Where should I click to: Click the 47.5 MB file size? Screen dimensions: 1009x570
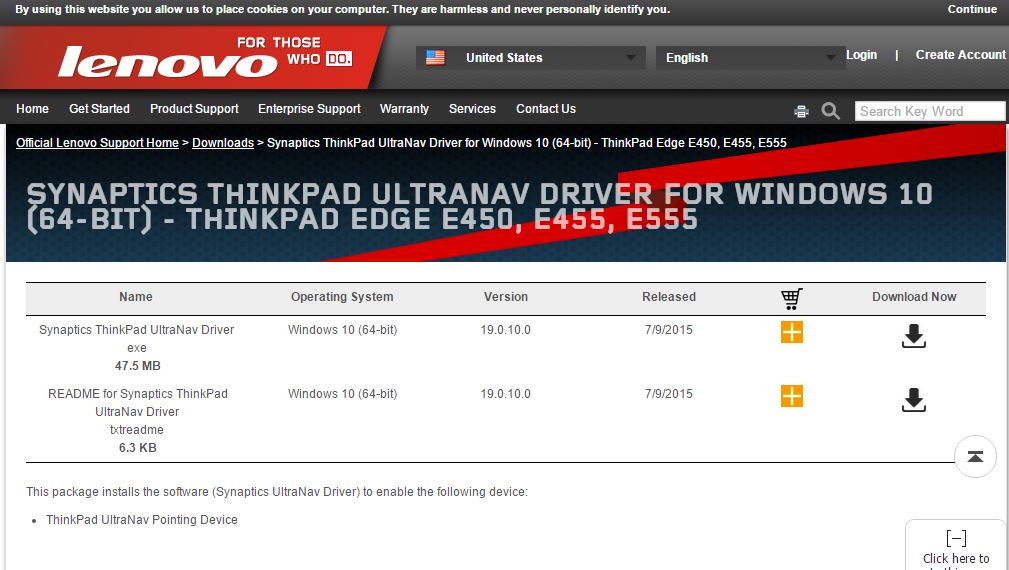point(138,365)
